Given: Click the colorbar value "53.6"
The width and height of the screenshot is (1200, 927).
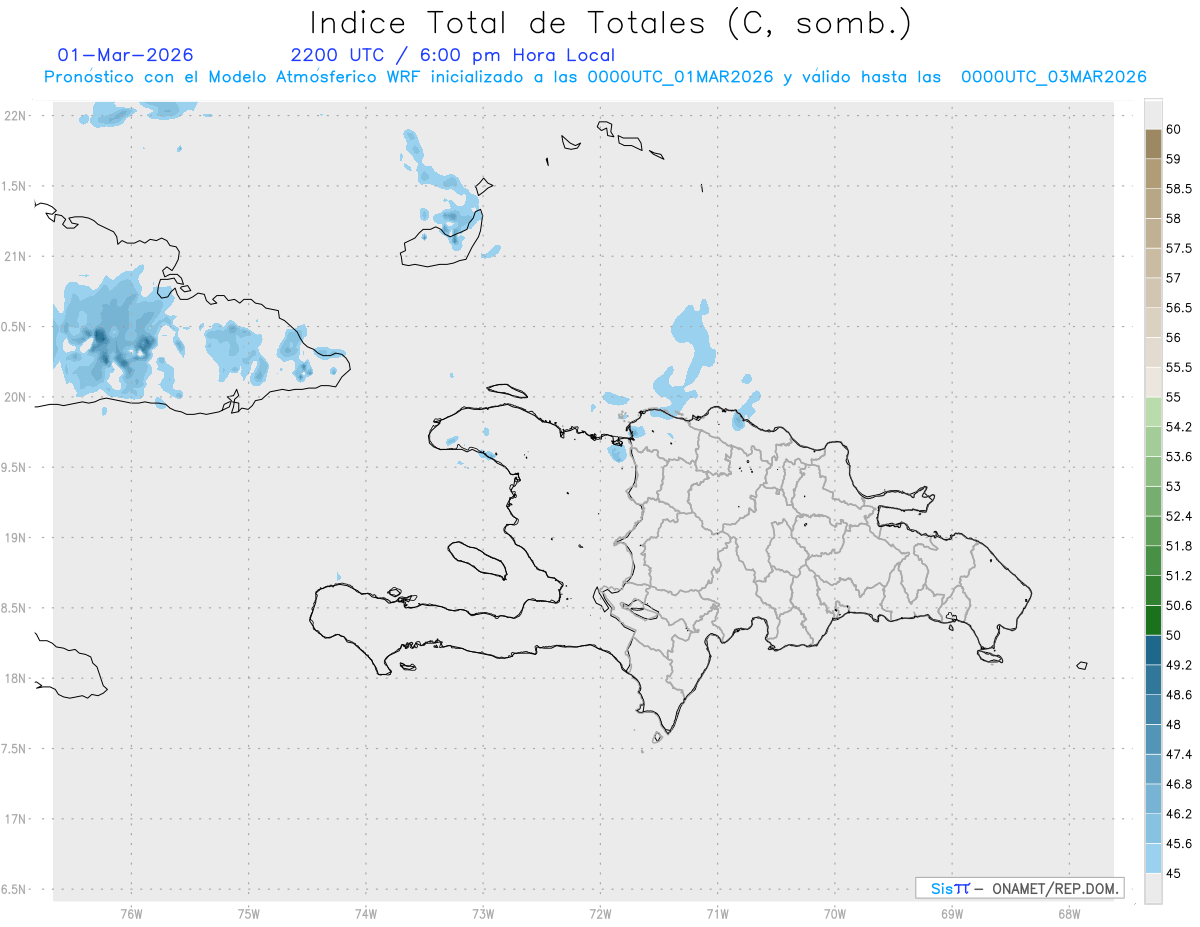Looking at the screenshot, I should point(1179,457).
